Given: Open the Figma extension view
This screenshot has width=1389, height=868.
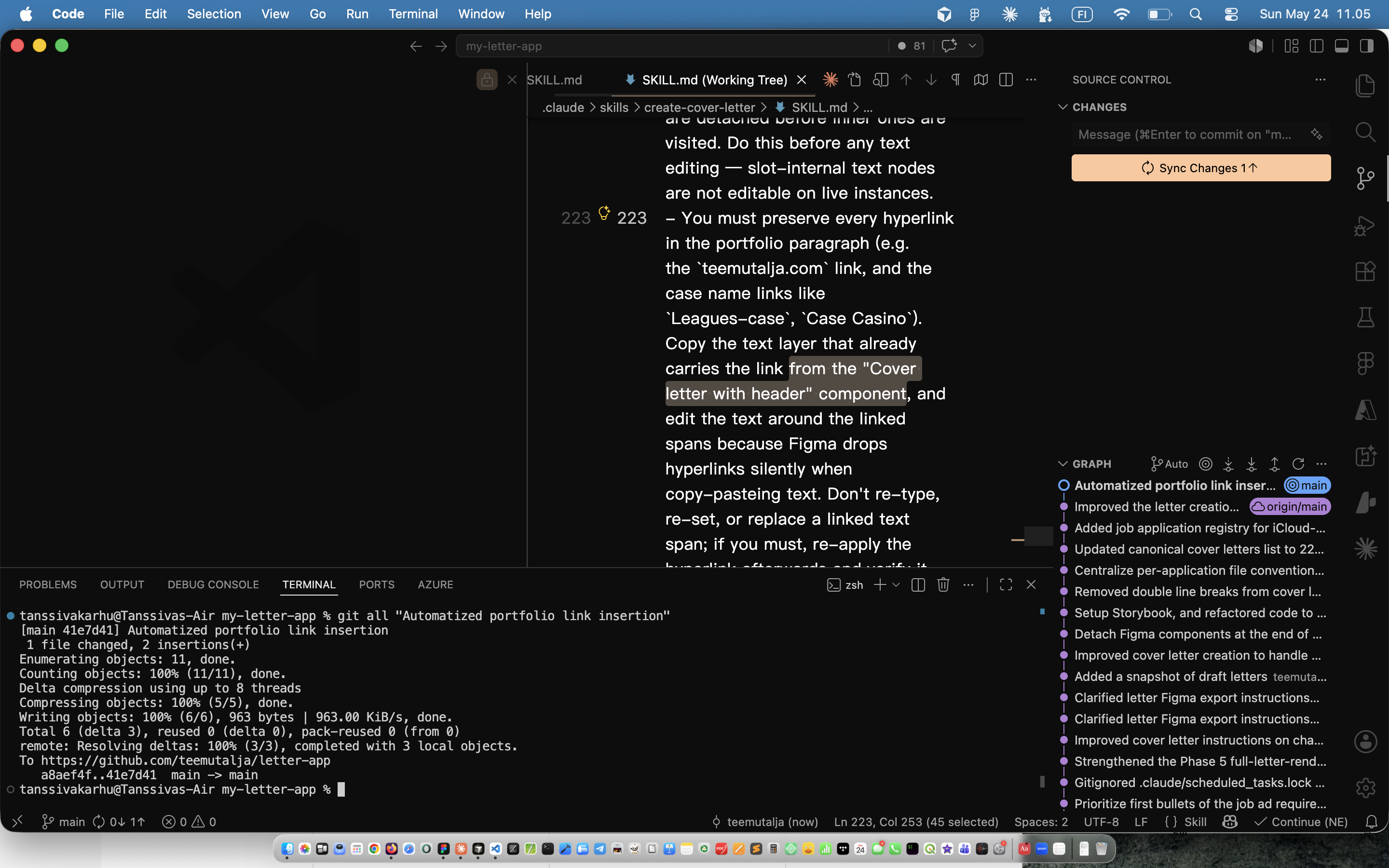Looking at the screenshot, I should tap(1365, 364).
